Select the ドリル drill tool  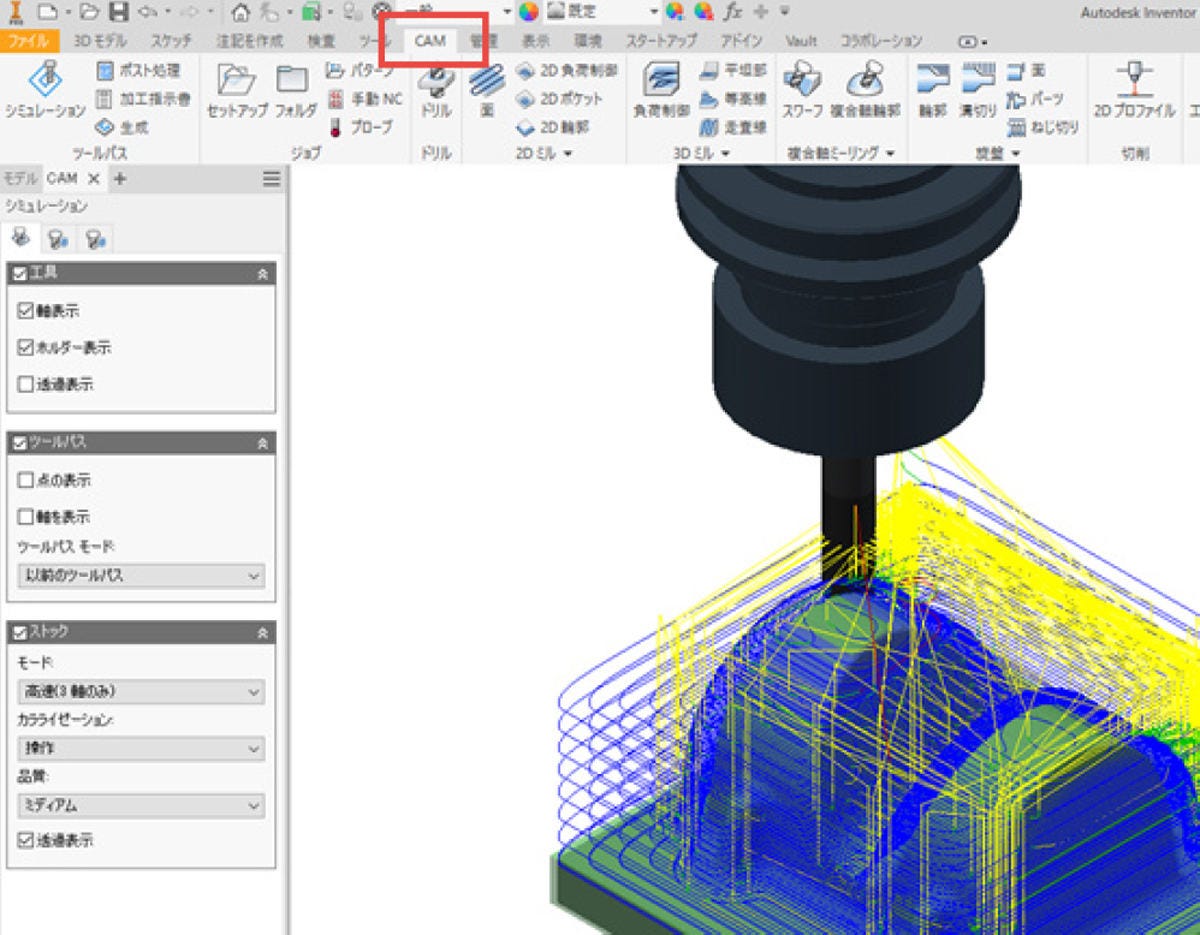click(435, 89)
